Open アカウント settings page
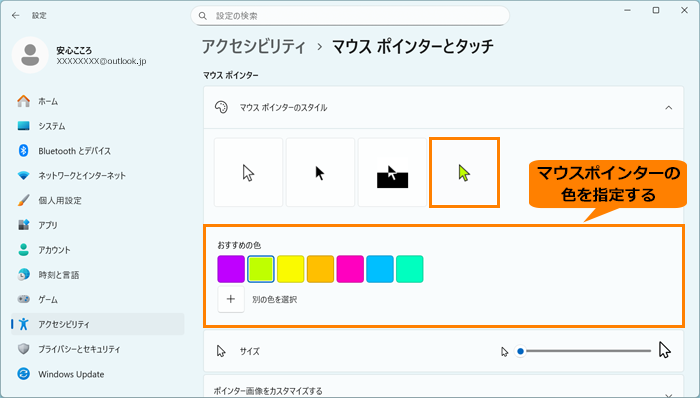Viewport: 700px width, 398px height. 98,250
